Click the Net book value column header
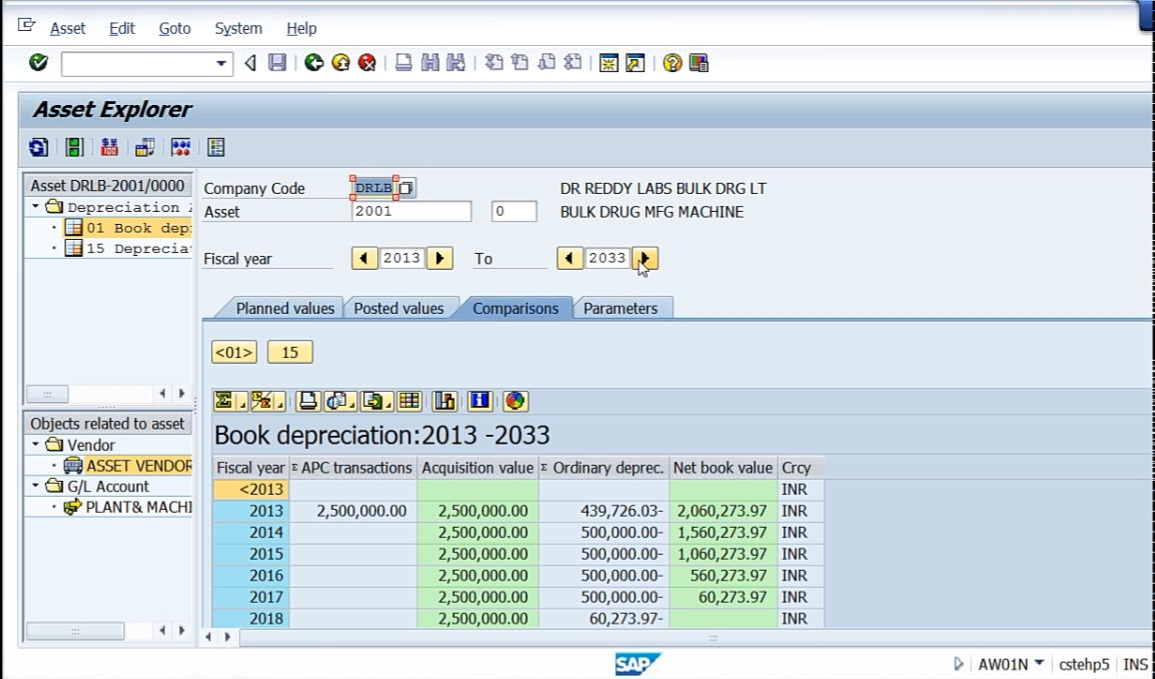The width and height of the screenshot is (1155, 679). pyautogui.click(x=723, y=468)
